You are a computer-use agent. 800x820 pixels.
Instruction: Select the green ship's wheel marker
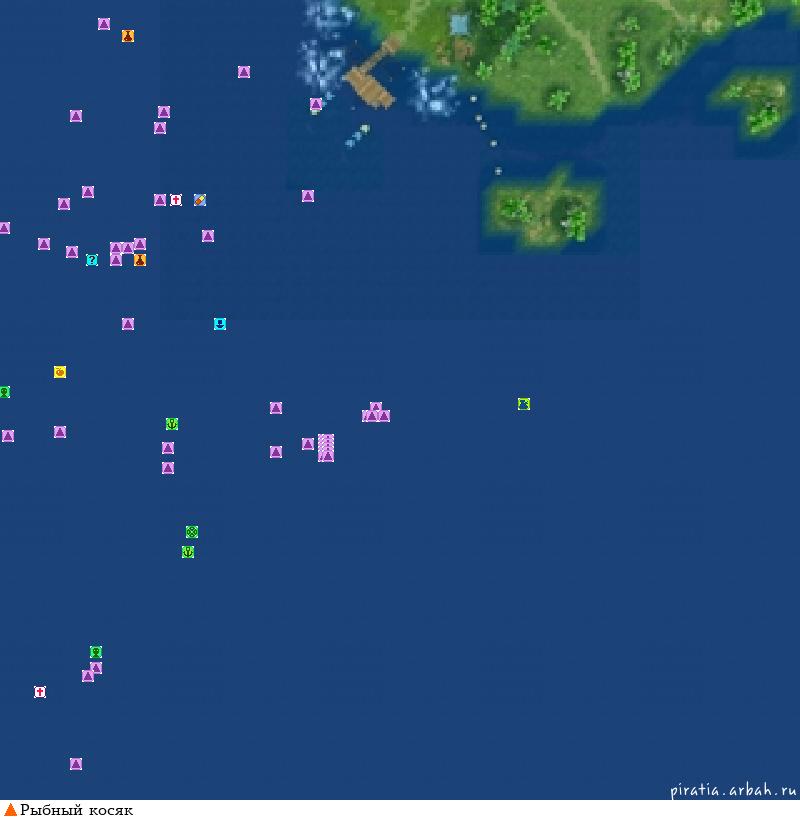coord(192,532)
